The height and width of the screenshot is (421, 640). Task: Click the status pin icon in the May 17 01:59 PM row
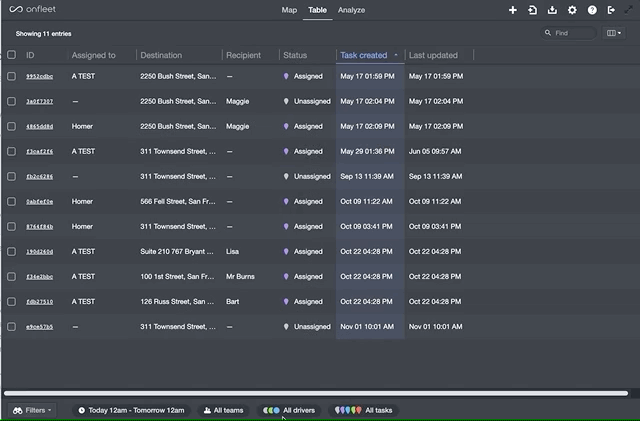tap(286, 76)
